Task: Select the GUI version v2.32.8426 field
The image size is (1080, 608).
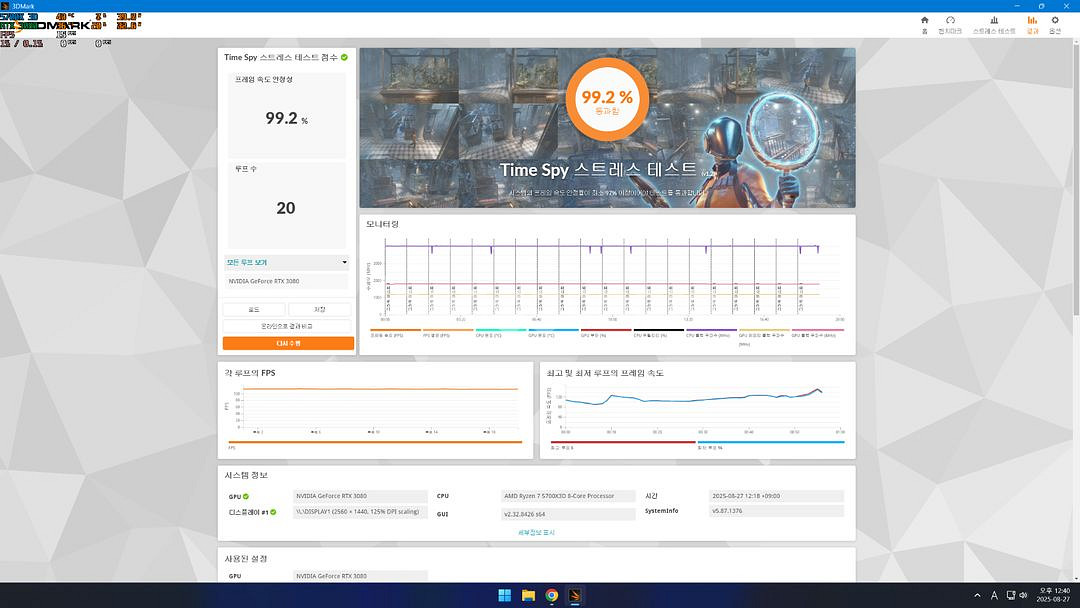Action: pos(568,514)
